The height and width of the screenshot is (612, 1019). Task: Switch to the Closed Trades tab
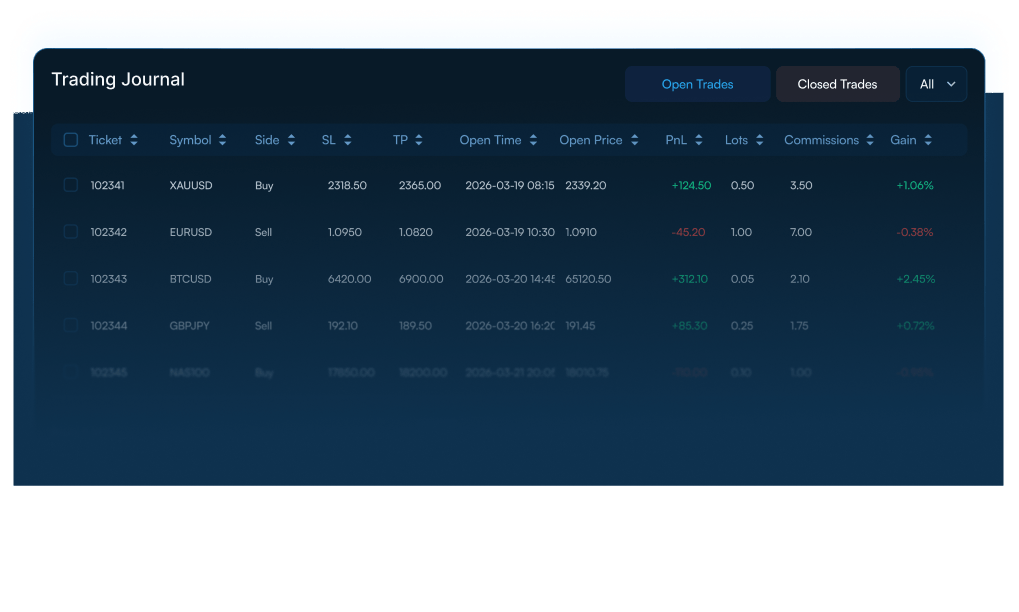point(838,84)
